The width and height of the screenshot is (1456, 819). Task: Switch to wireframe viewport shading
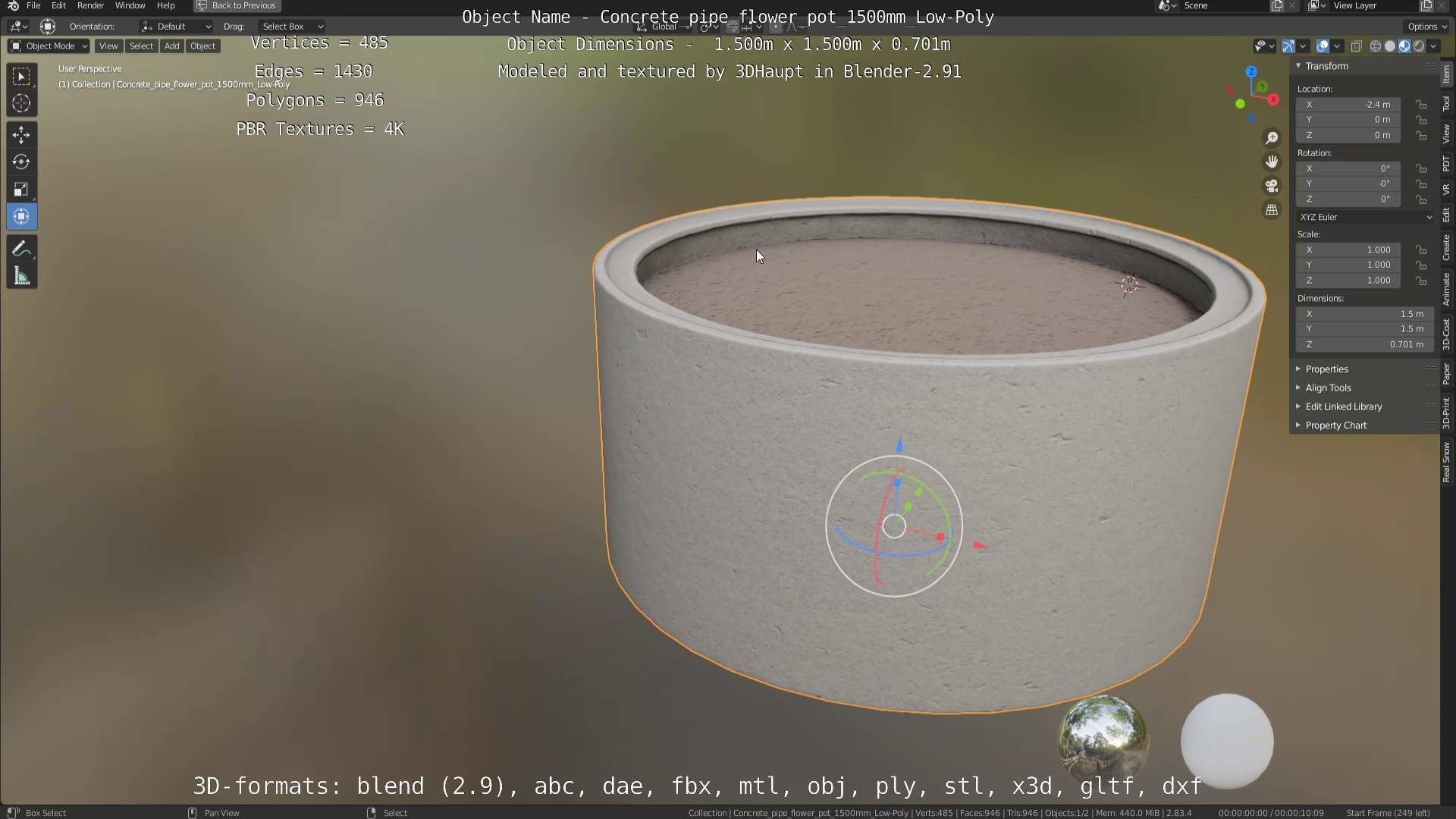tap(1375, 46)
